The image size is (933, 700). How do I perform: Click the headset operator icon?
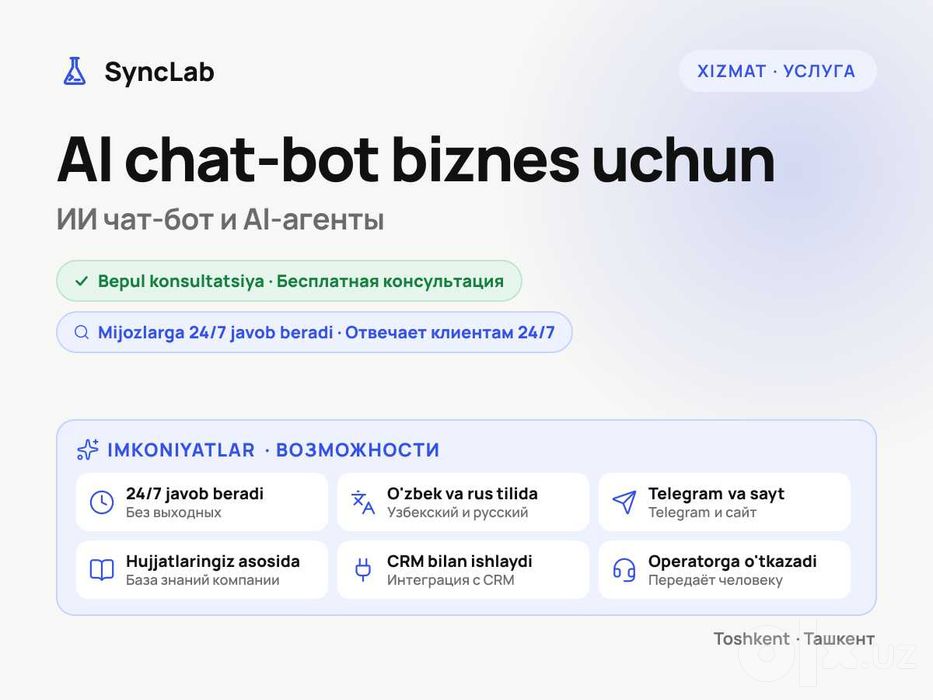coord(624,570)
